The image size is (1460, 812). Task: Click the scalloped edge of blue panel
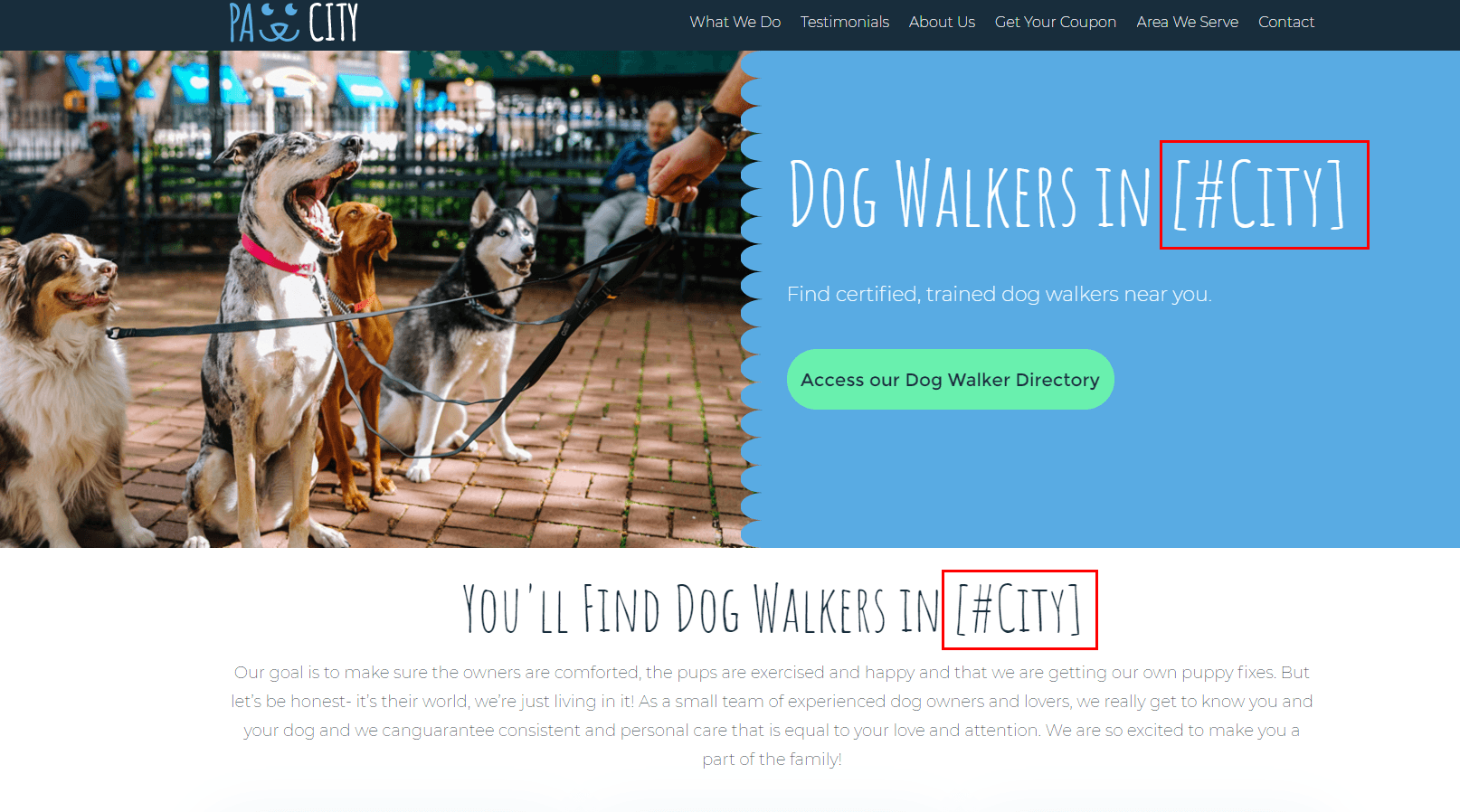753,298
